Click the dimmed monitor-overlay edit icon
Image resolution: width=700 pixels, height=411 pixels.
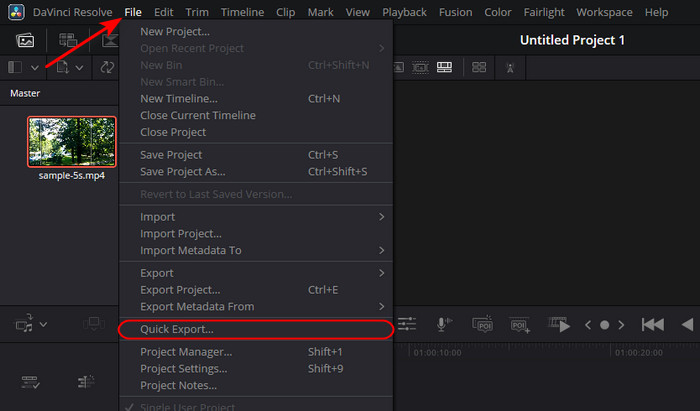(x=94, y=324)
